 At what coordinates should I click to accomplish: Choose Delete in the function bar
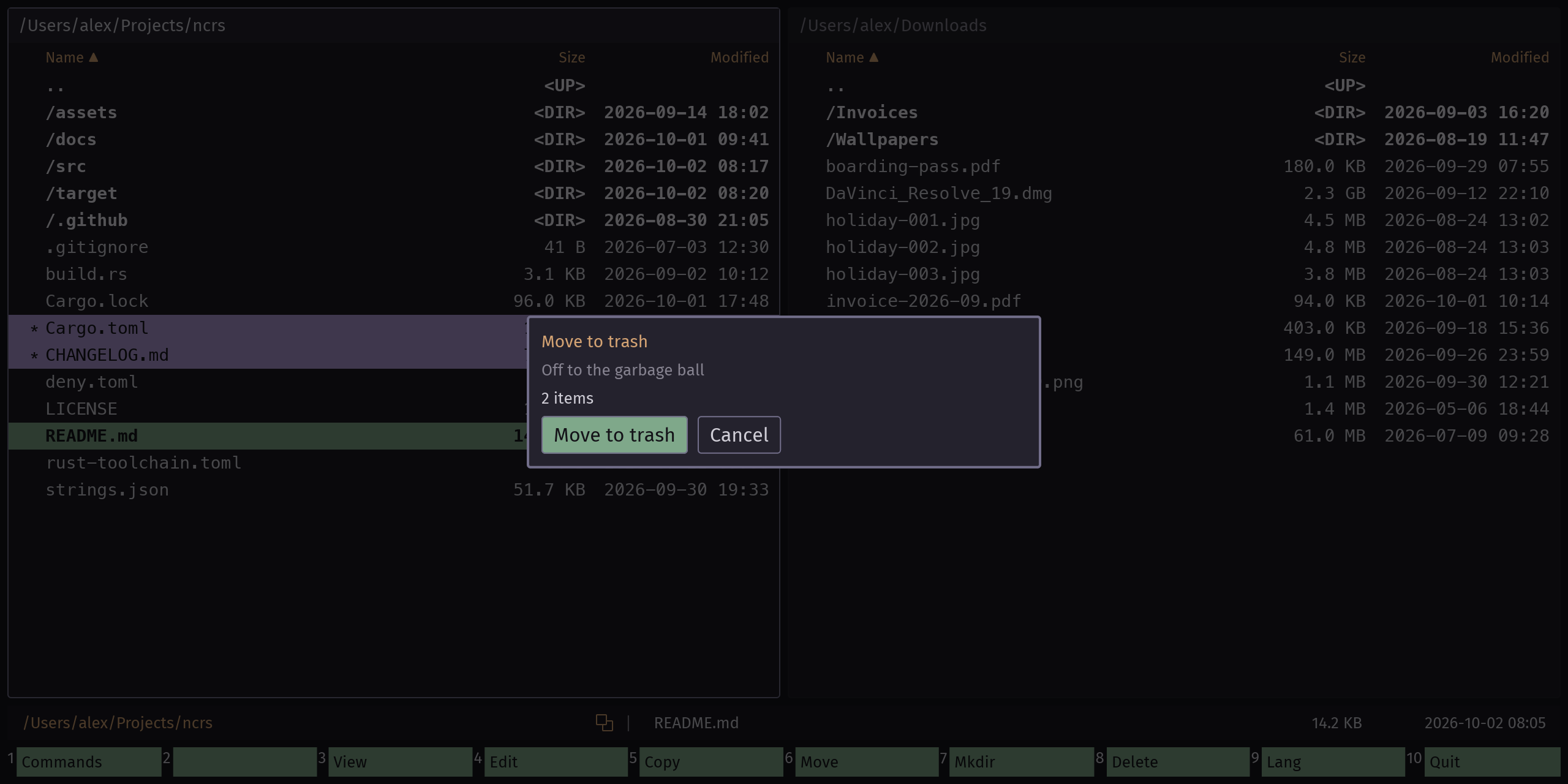[1178, 762]
